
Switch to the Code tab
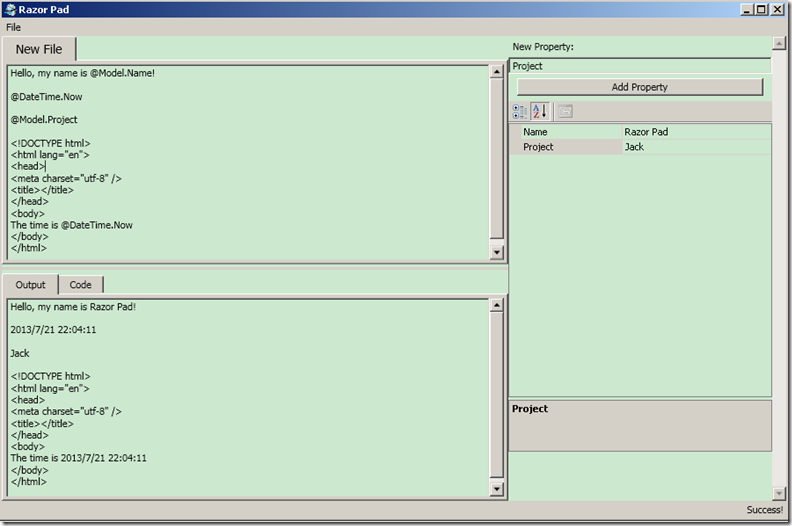click(80, 284)
